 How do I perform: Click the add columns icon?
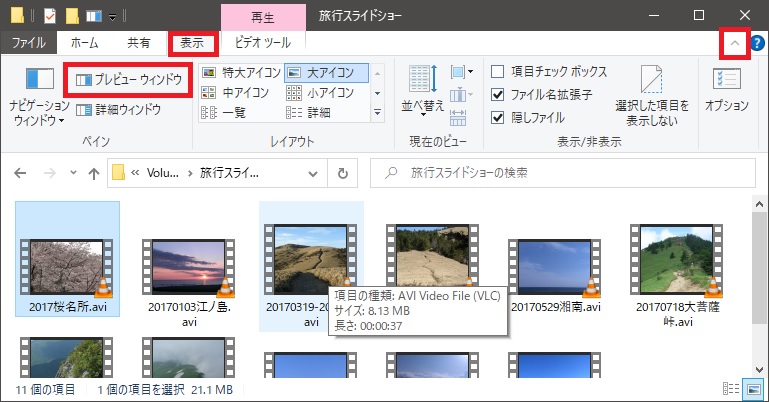(x=461, y=95)
